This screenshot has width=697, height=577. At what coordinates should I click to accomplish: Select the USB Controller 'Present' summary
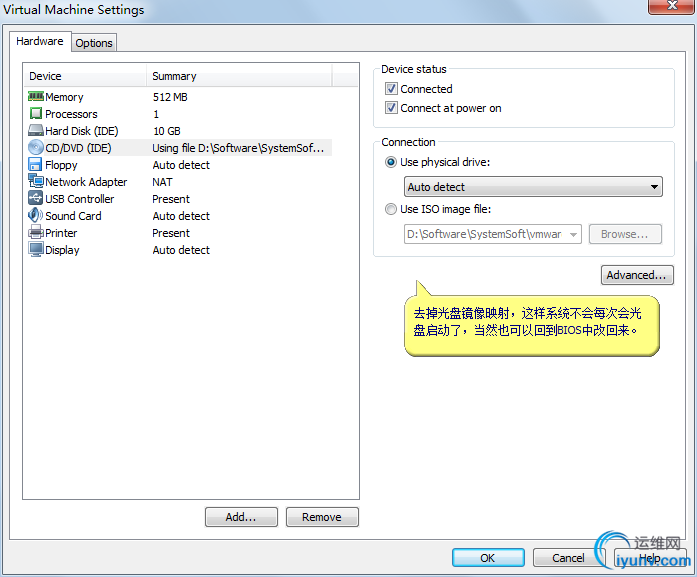[x=171, y=199]
